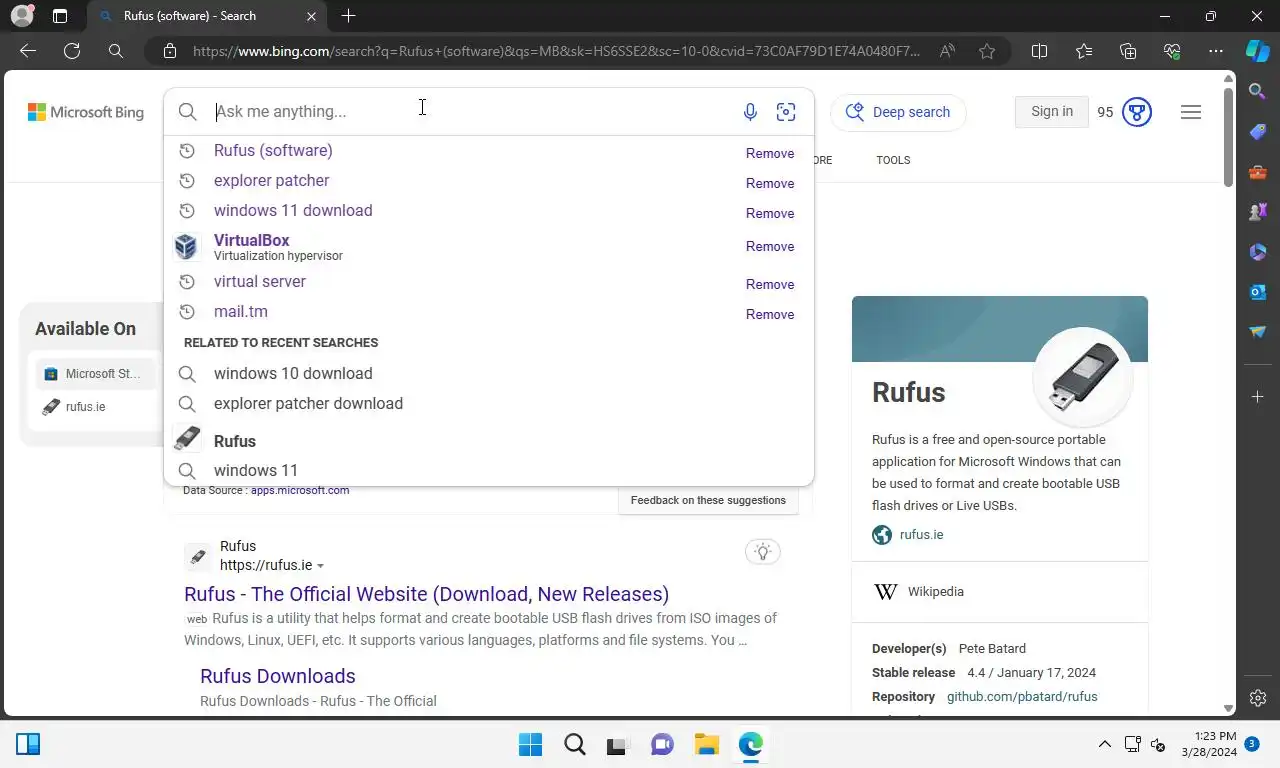Open File Explorer from taskbar
The height and width of the screenshot is (768, 1280).
tap(707, 744)
